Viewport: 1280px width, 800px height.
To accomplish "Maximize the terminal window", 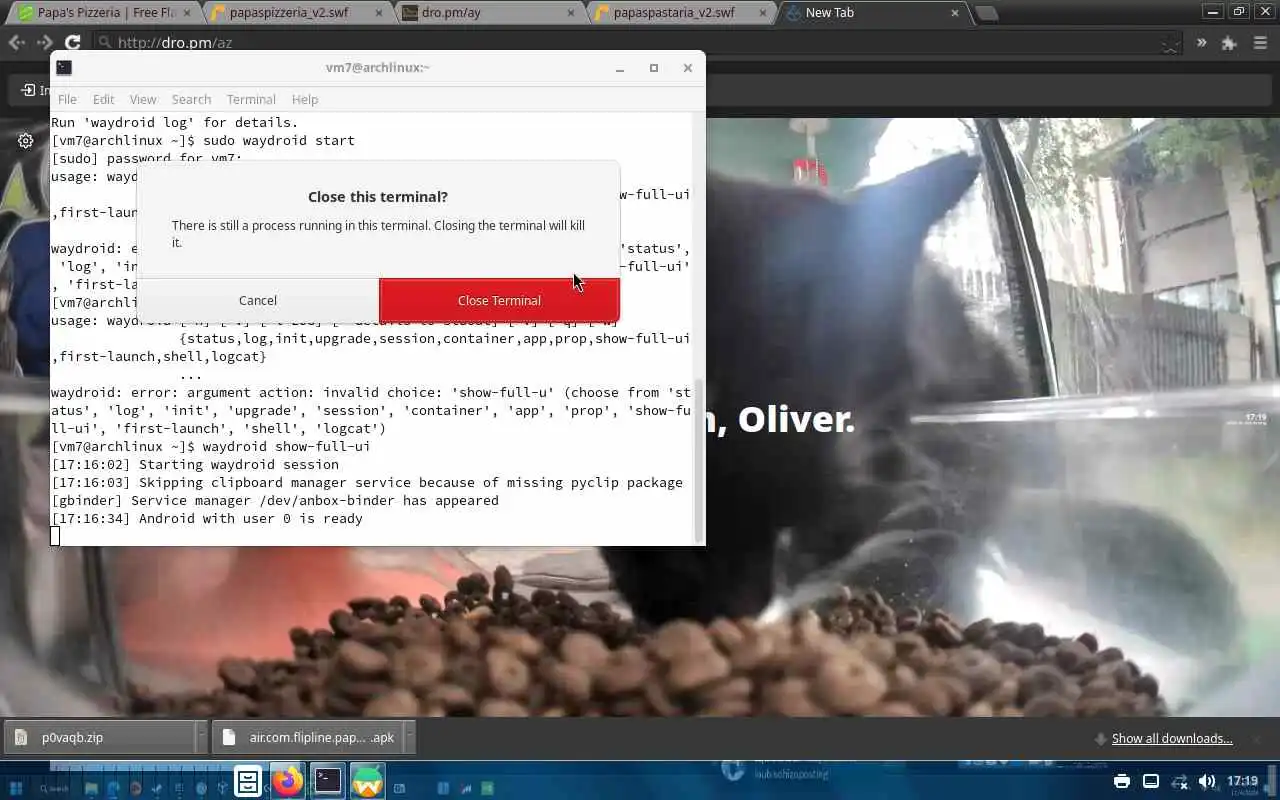I will point(654,68).
